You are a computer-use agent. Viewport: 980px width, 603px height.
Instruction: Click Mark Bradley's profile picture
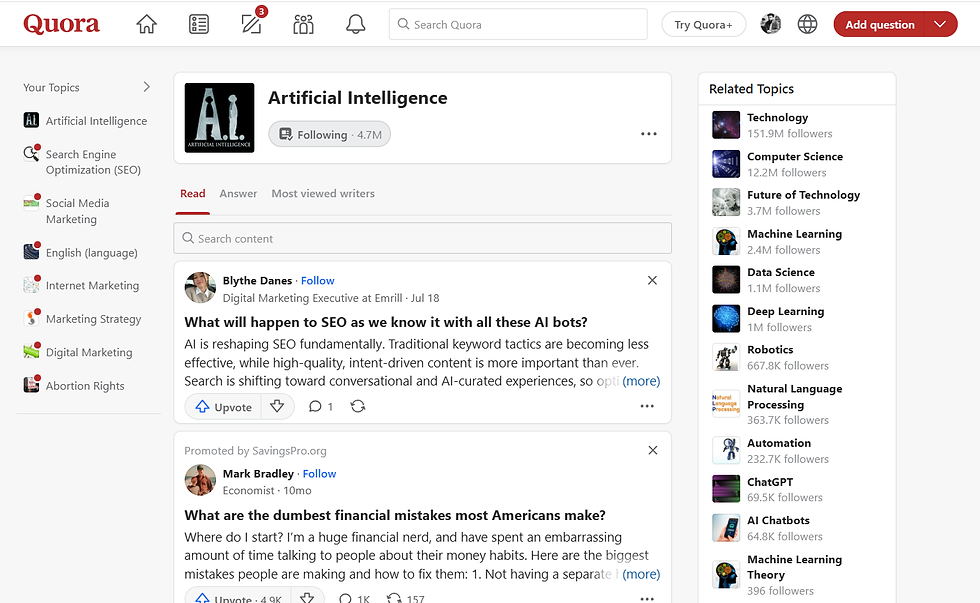click(x=200, y=480)
